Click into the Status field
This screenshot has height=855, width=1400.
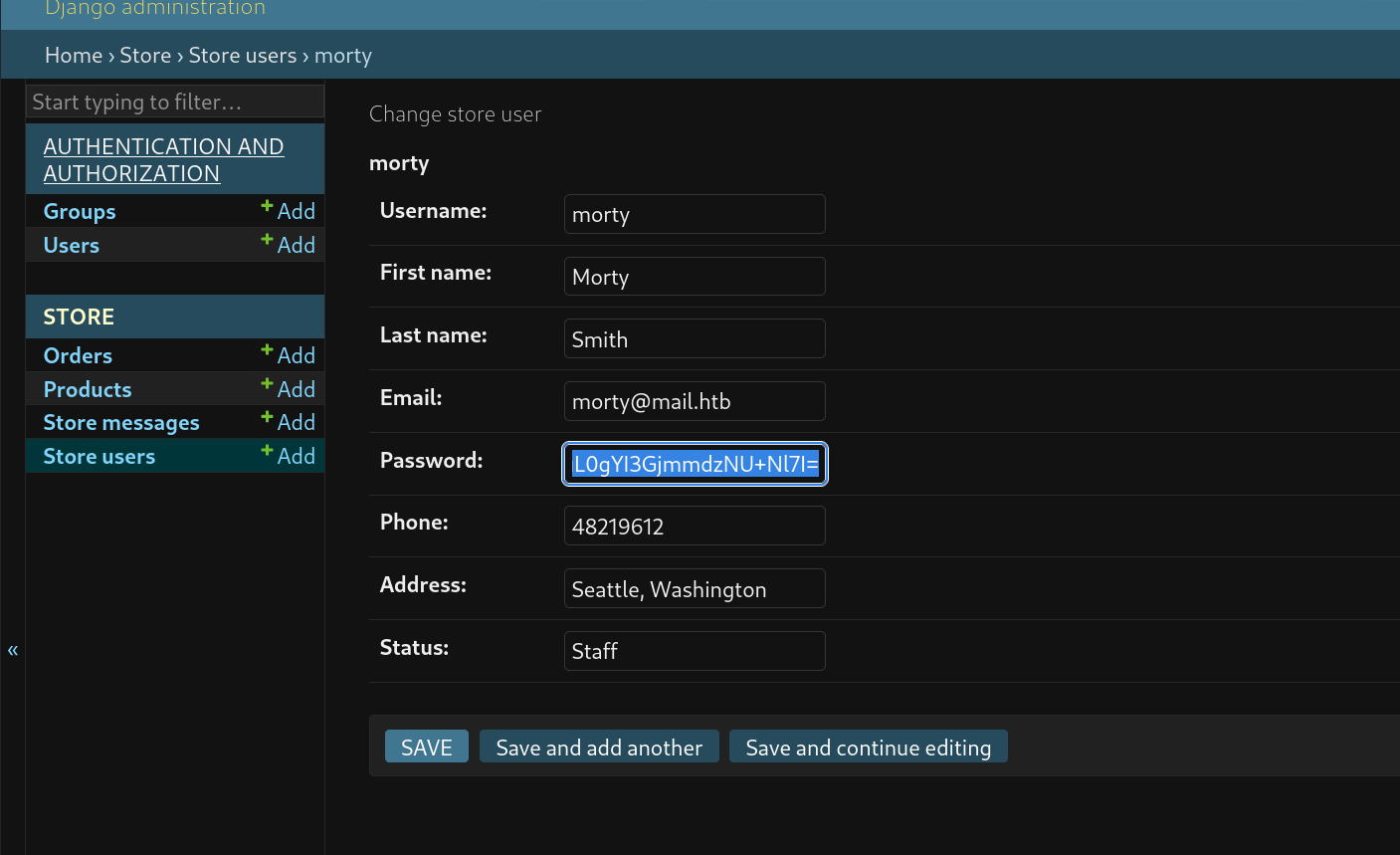coord(695,651)
